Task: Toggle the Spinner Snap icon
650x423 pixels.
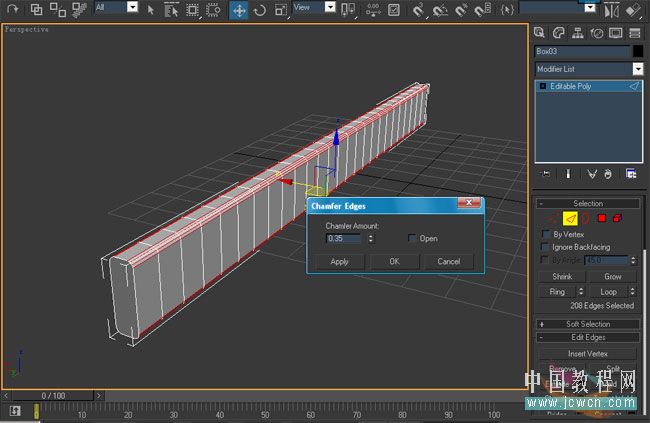Action: click(482, 10)
